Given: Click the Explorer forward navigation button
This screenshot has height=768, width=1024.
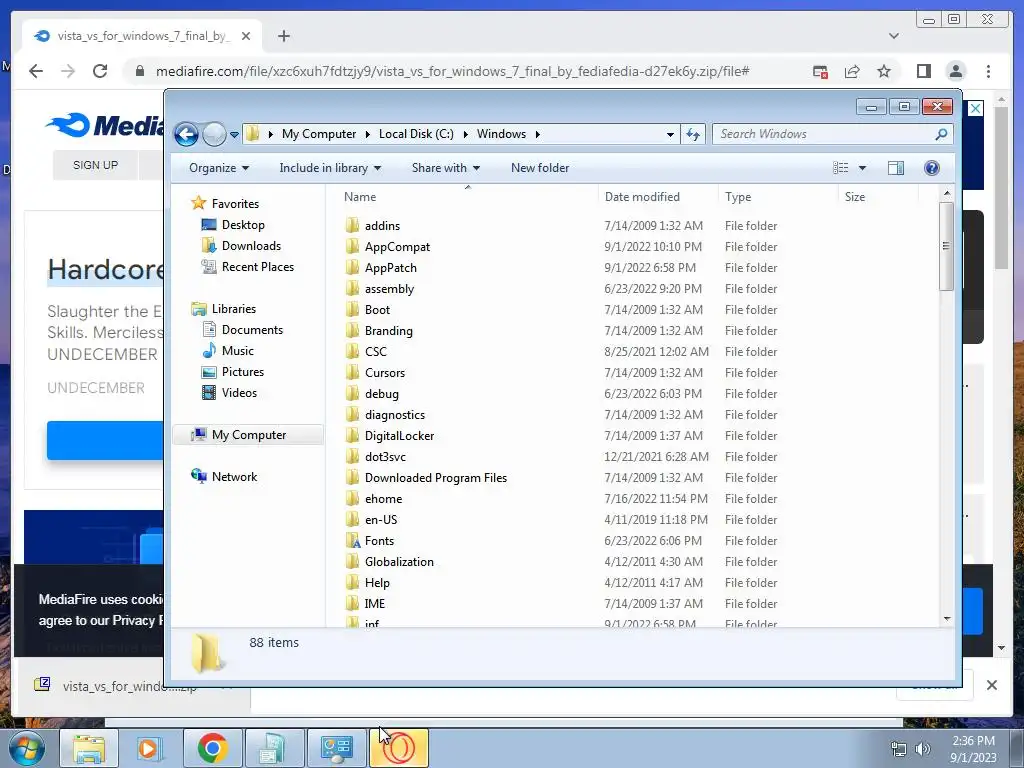Looking at the screenshot, I should pos(214,135).
